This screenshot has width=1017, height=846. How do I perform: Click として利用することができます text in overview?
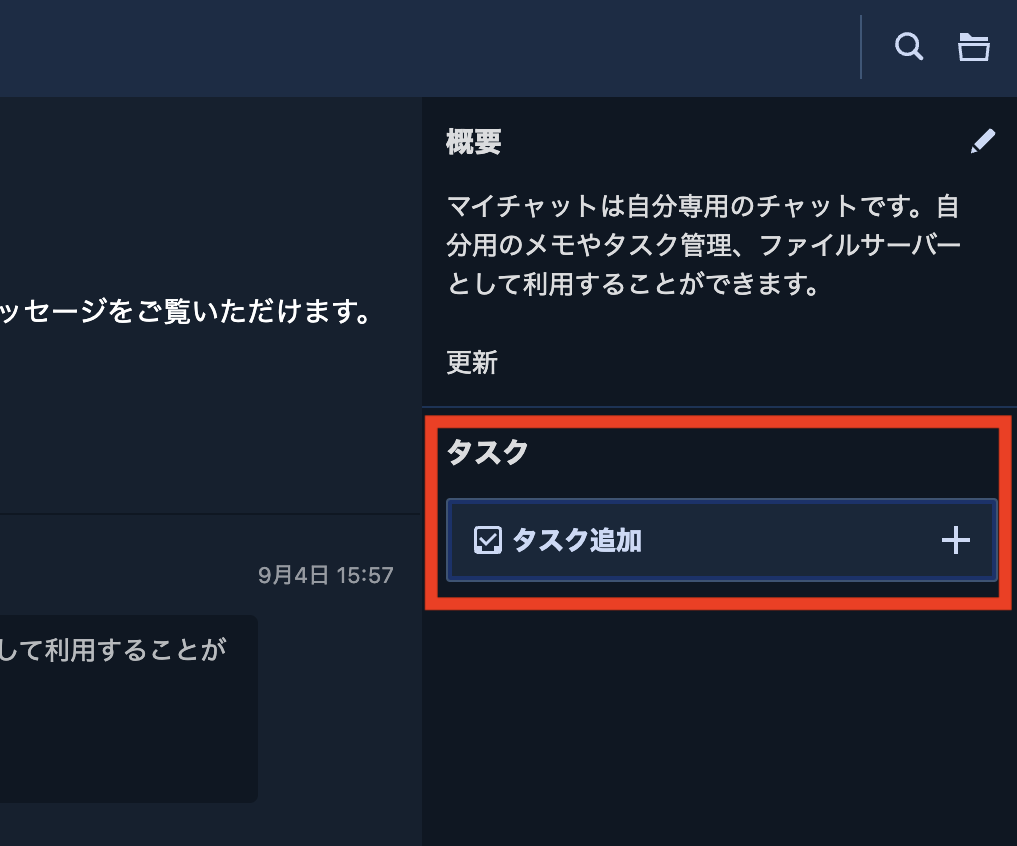pos(632,284)
